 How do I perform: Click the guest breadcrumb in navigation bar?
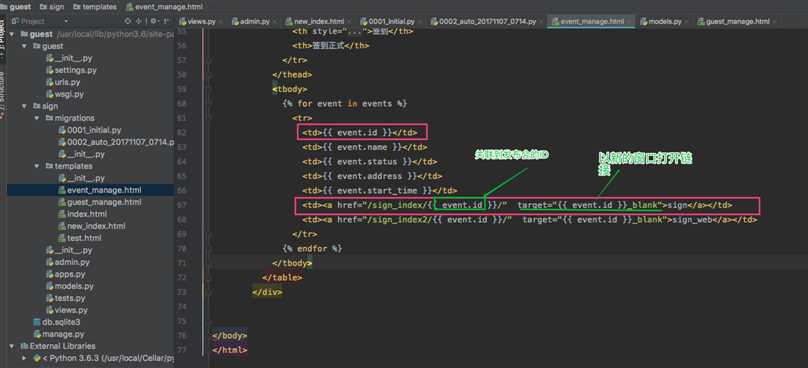(16, 7)
